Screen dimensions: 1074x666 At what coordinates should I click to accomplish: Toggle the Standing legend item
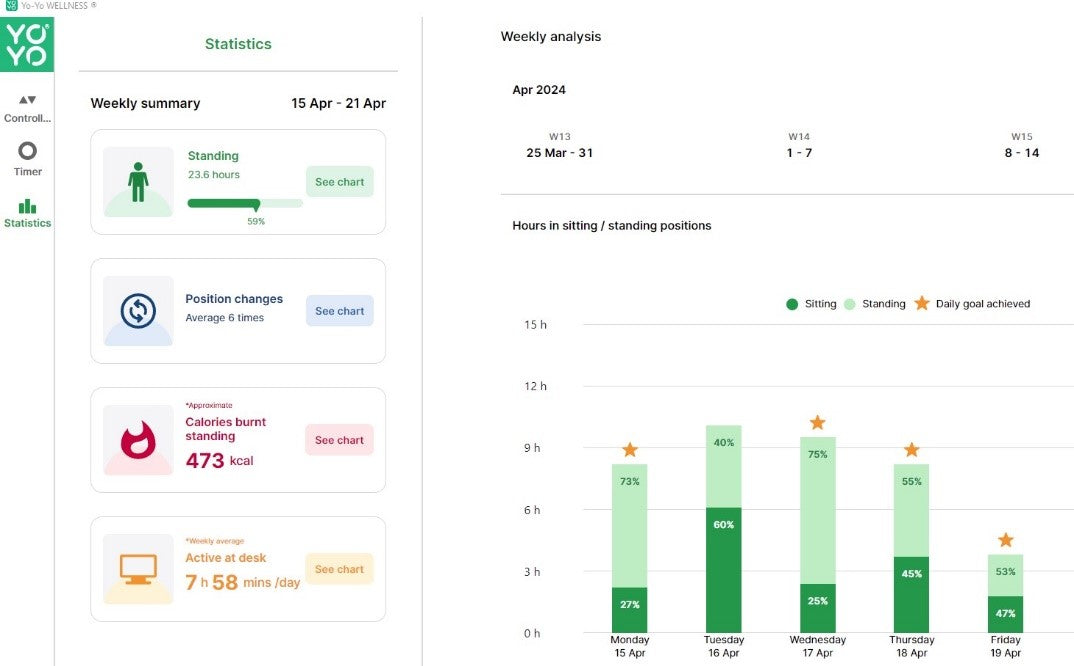875,304
